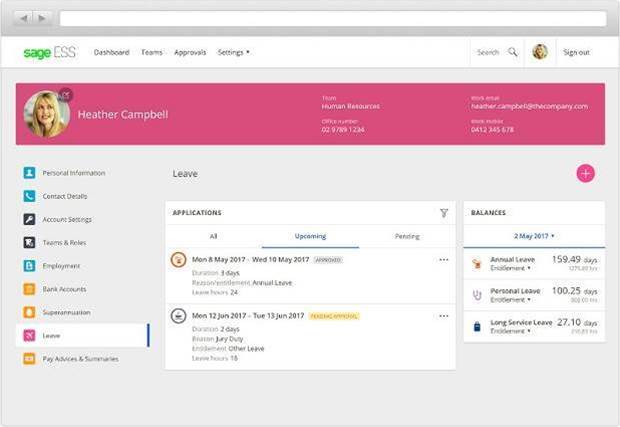Open the applications filter funnel icon
The height and width of the screenshot is (427, 620).
pyautogui.click(x=444, y=213)
